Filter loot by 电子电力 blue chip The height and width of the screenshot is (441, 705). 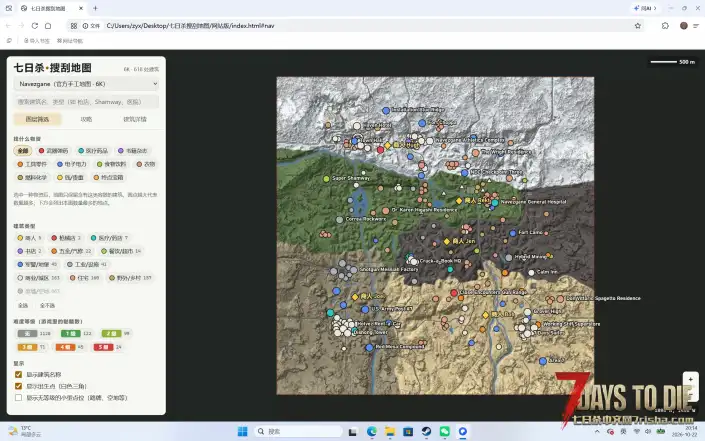coord(72,164)
